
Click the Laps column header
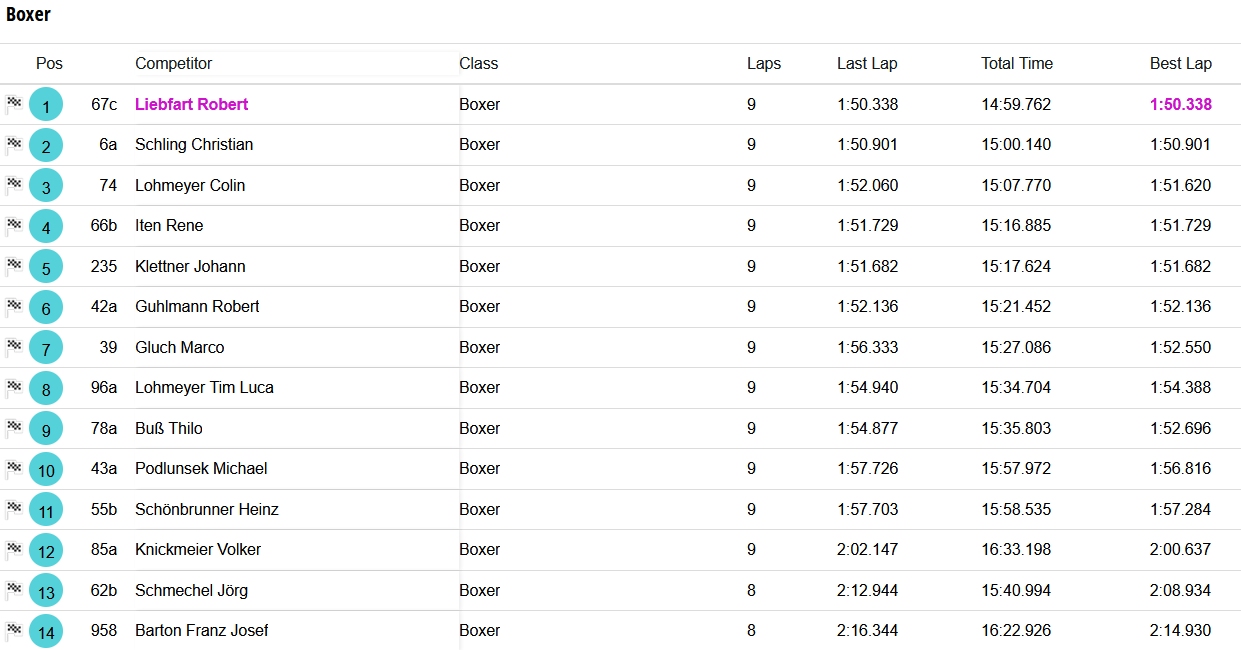pyautogui.click(x=764, y=63)
